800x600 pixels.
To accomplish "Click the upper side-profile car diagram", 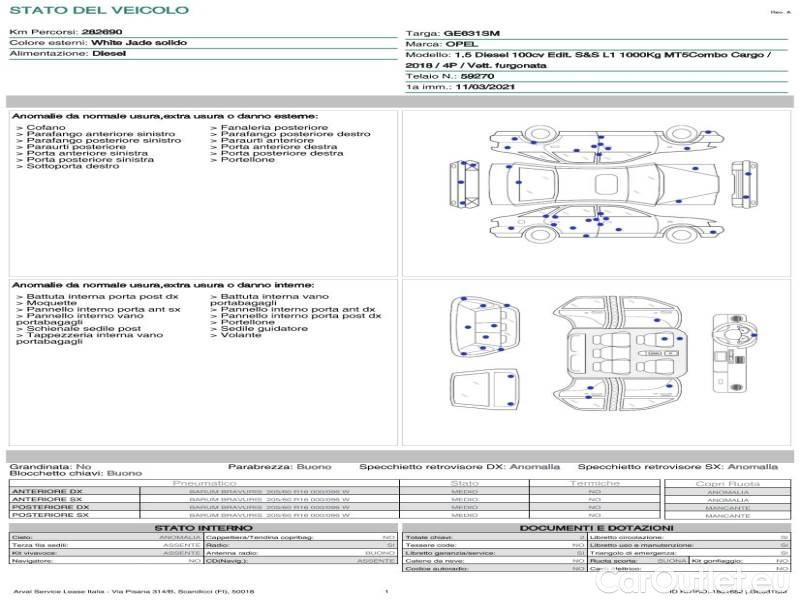I will [x=607, y=143].
